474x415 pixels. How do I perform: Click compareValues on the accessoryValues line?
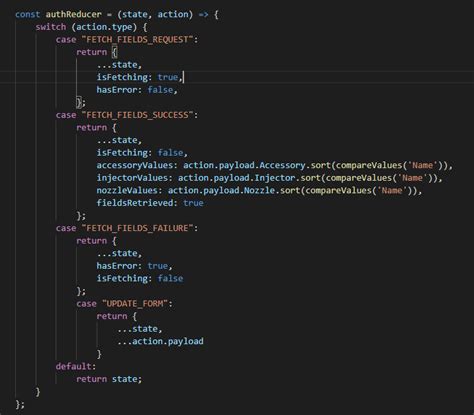click(369, 165)
